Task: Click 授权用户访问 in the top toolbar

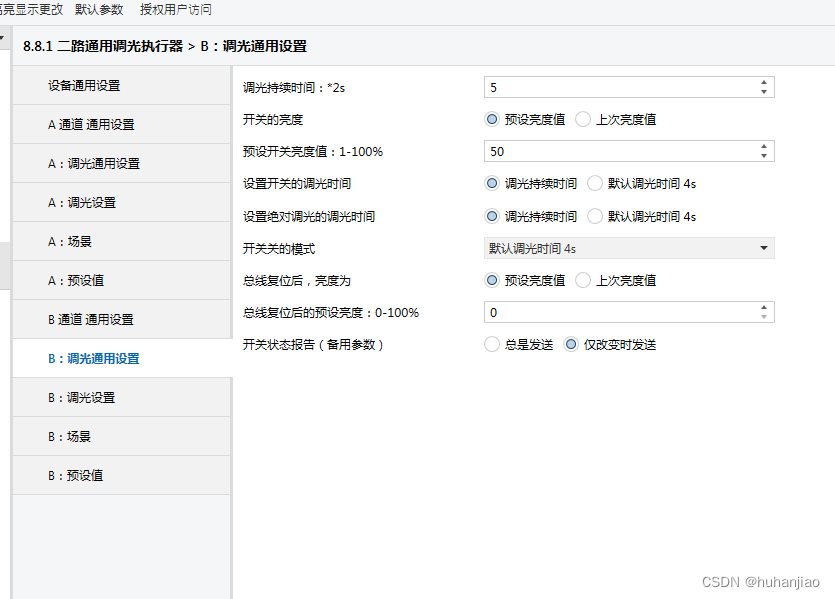Action: click(x=175, y=9)
